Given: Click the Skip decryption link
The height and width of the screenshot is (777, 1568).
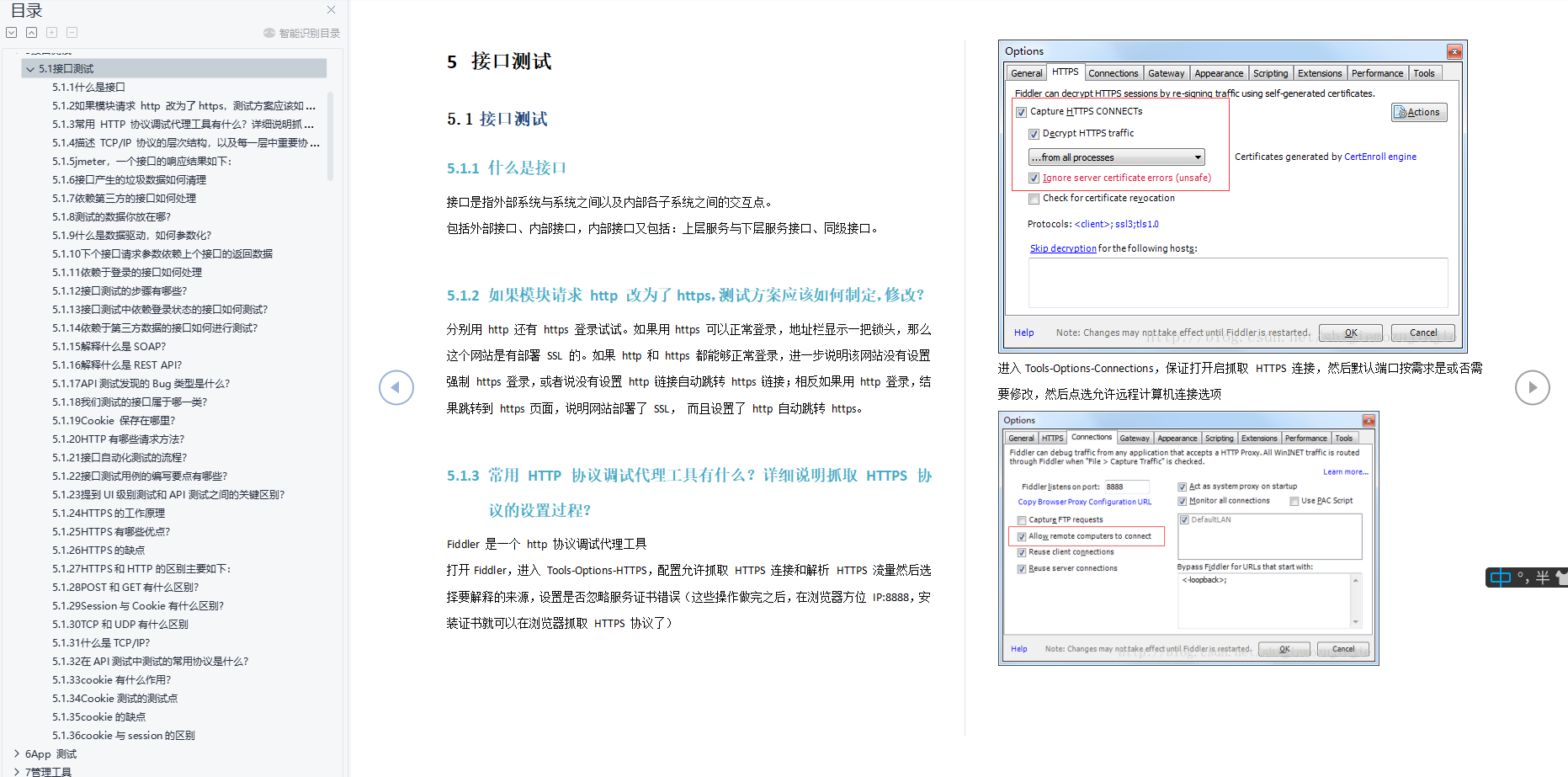Looking at the screenshot, I should pos(1062,247).
